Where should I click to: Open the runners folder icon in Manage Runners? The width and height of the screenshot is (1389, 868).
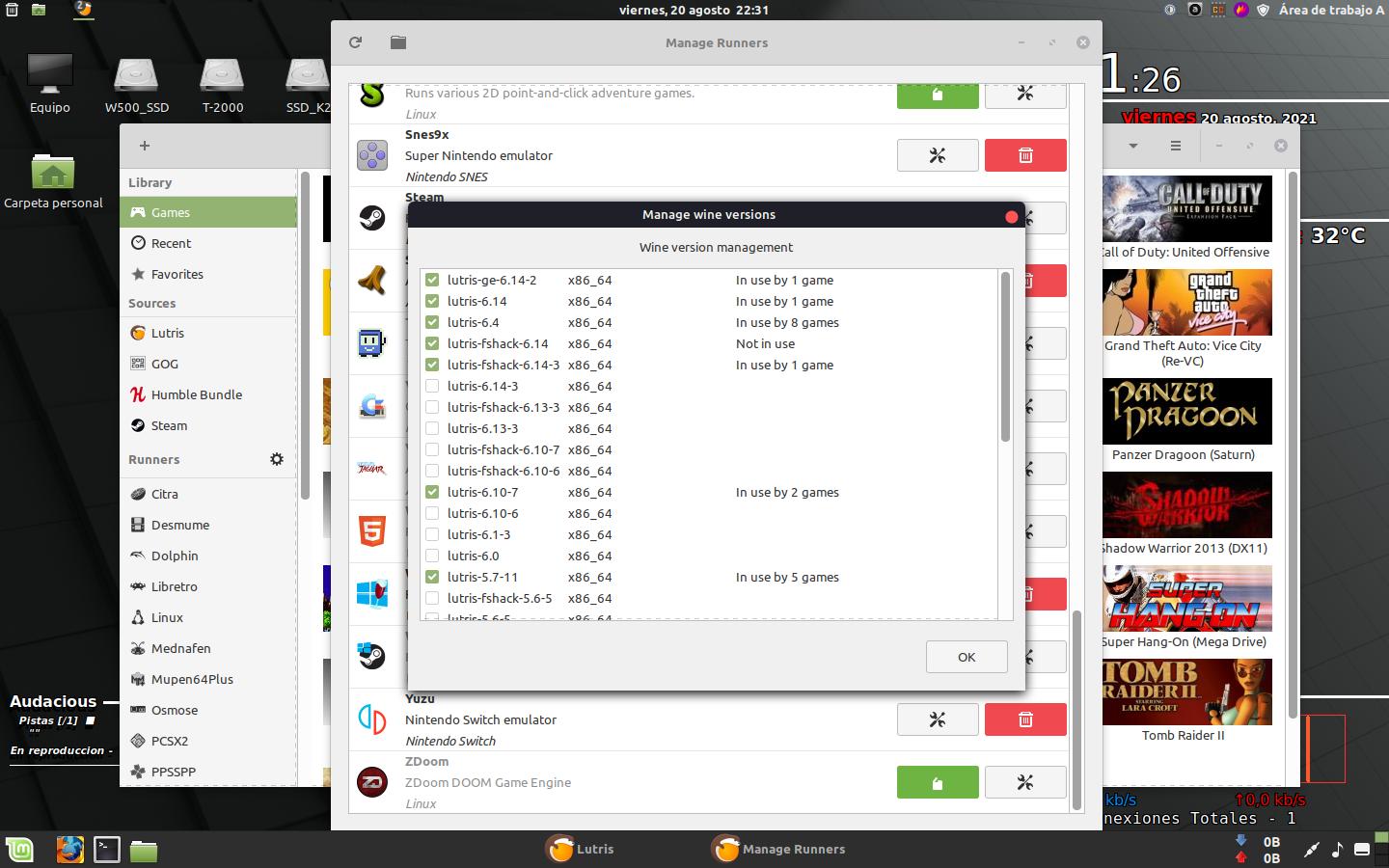tap(397, 42)
